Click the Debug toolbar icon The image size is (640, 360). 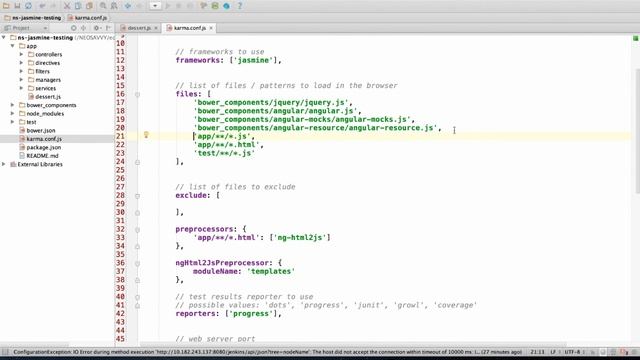(x=179, y=6)
